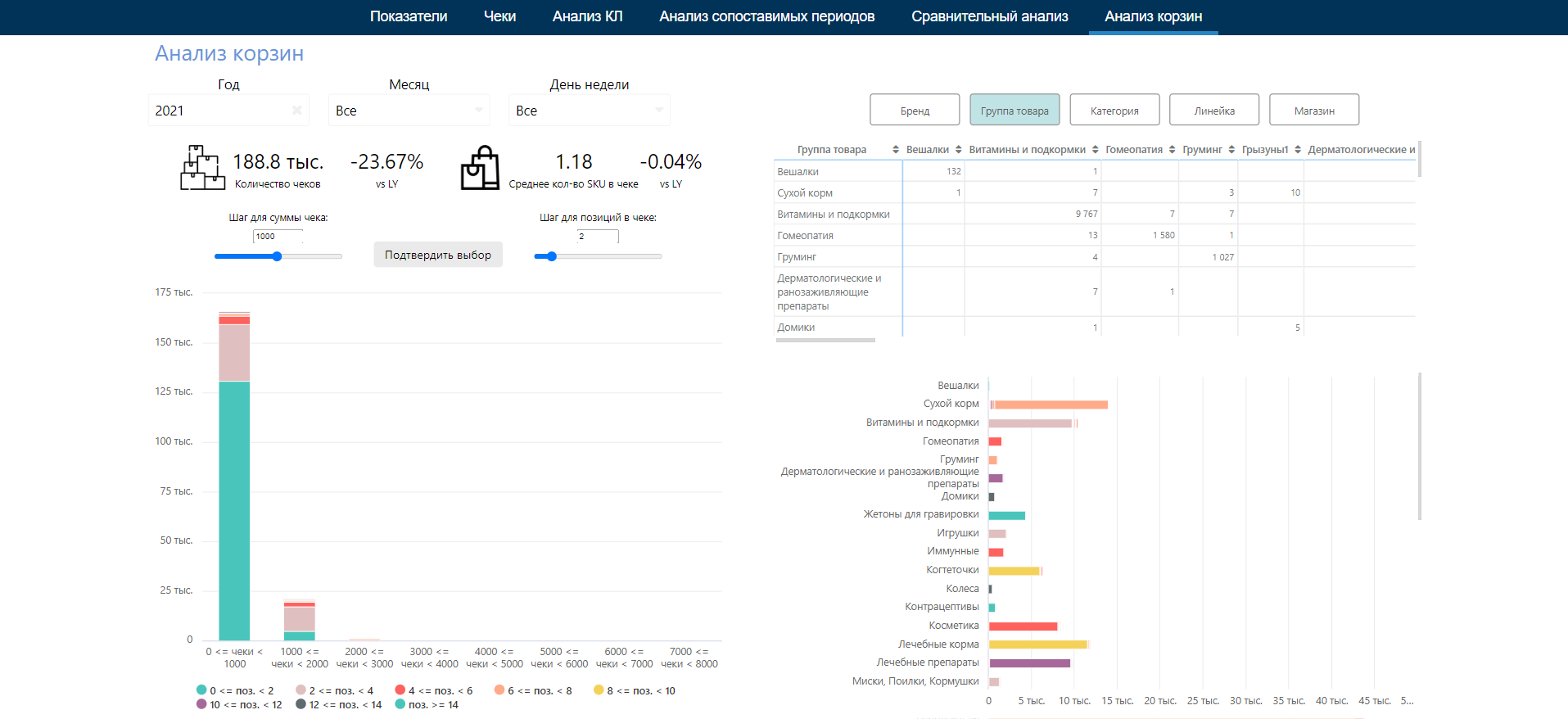The image size is (1568, 728).
Task: Select the Магазин button
Action: click(x=1314, y=110)
